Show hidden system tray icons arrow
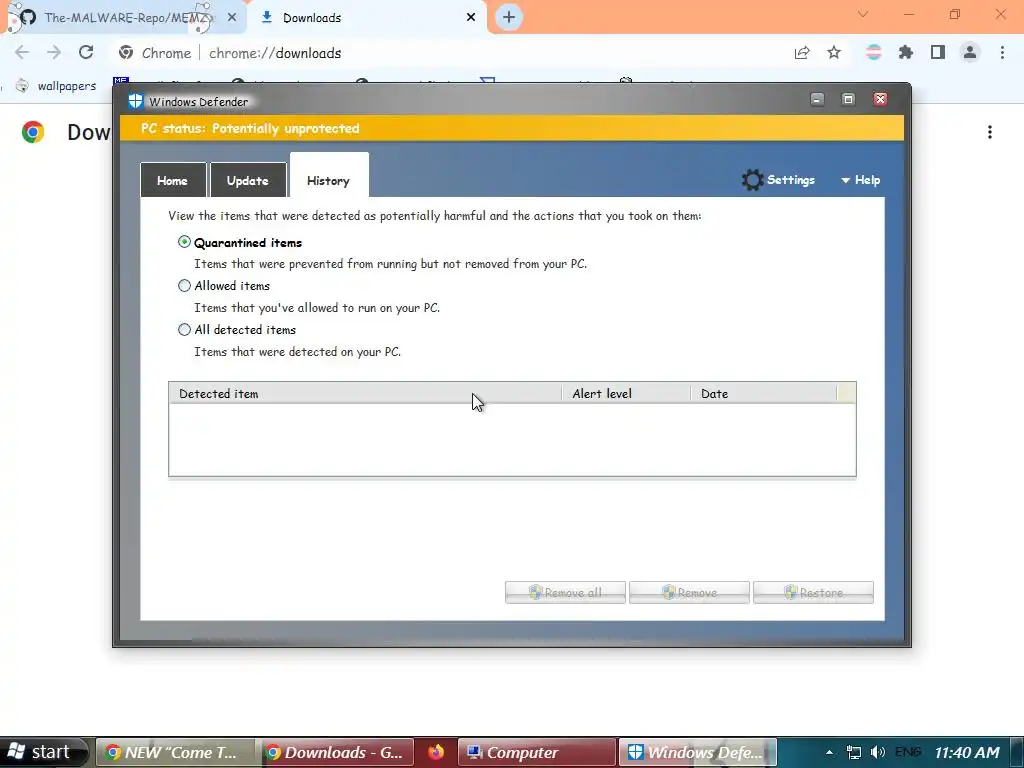Screen dimensions: 1024x768 pos(829,752)
